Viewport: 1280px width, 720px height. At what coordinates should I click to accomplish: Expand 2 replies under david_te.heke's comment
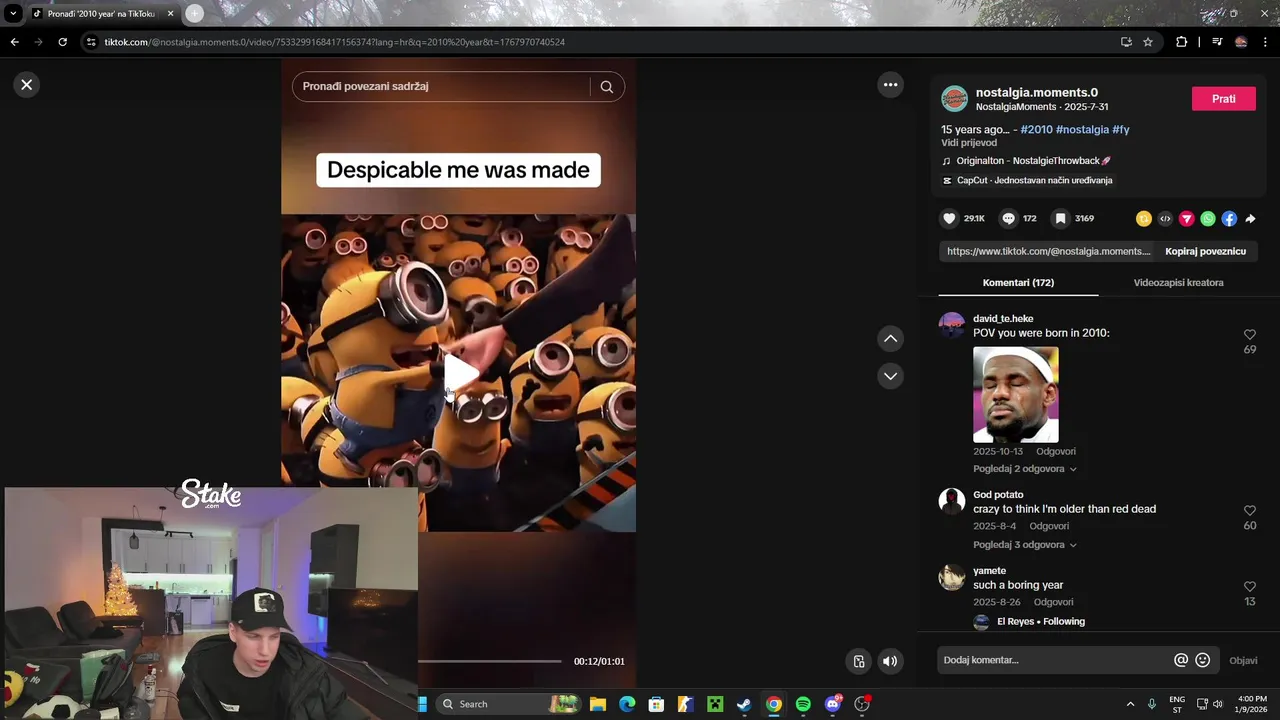pyautogui.click(x=1025, y=469)
